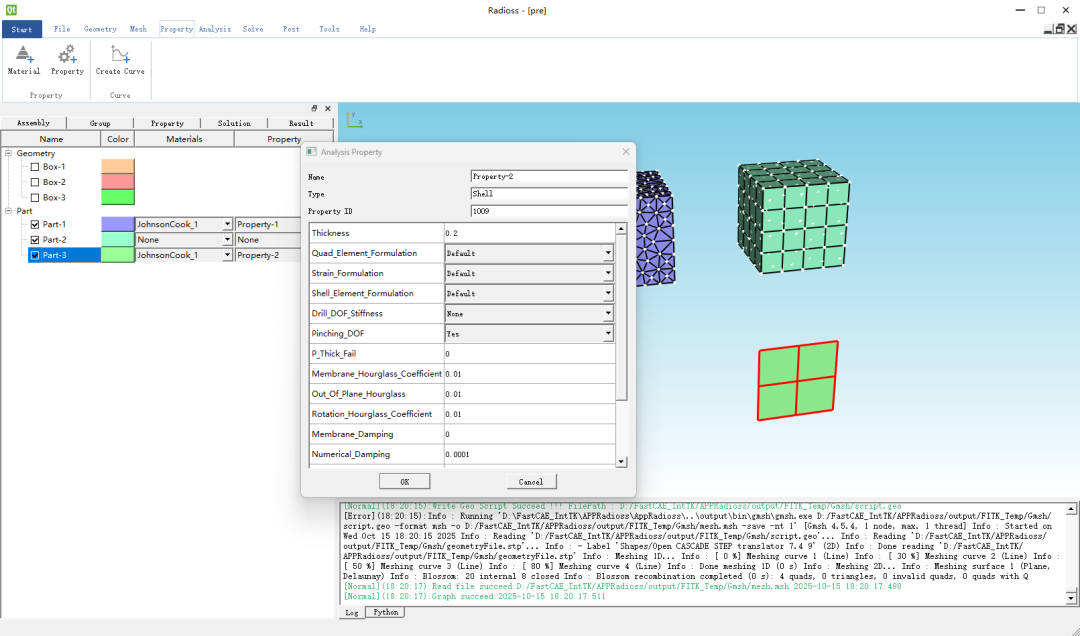Open the Solve menu

coord(253,29)
